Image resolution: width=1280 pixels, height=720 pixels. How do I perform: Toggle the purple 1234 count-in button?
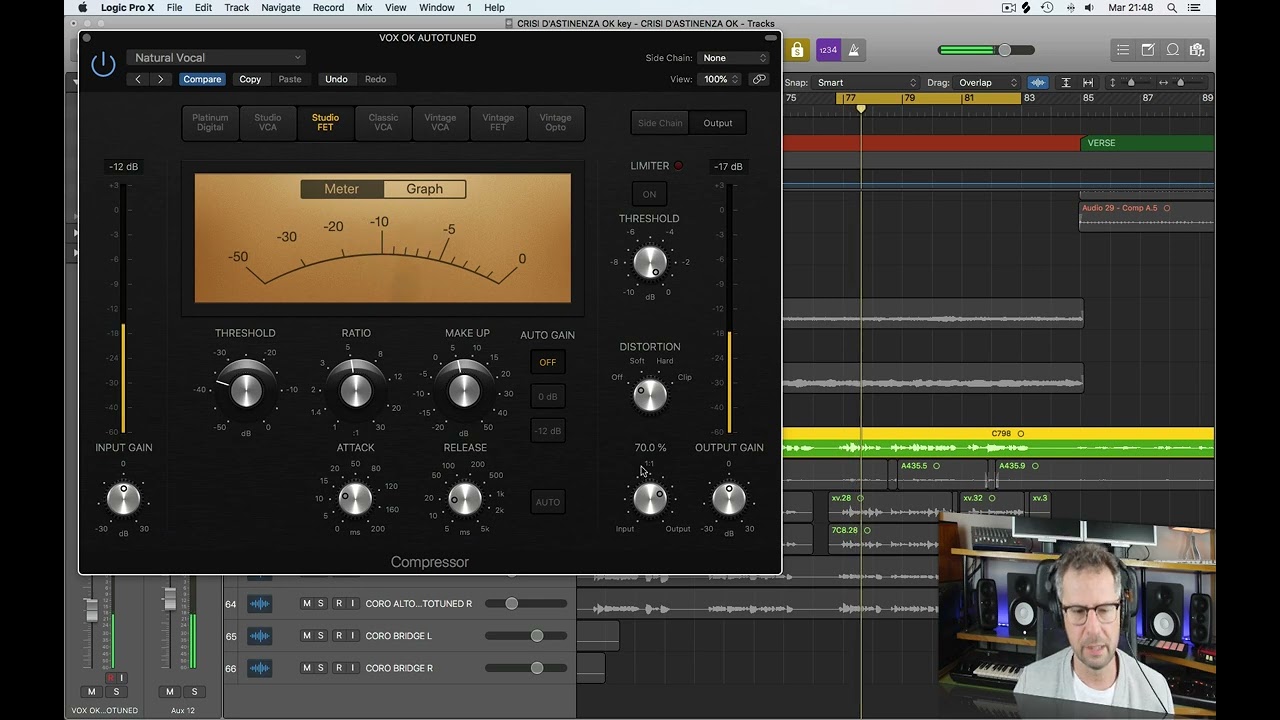click(x=828, y=50)
